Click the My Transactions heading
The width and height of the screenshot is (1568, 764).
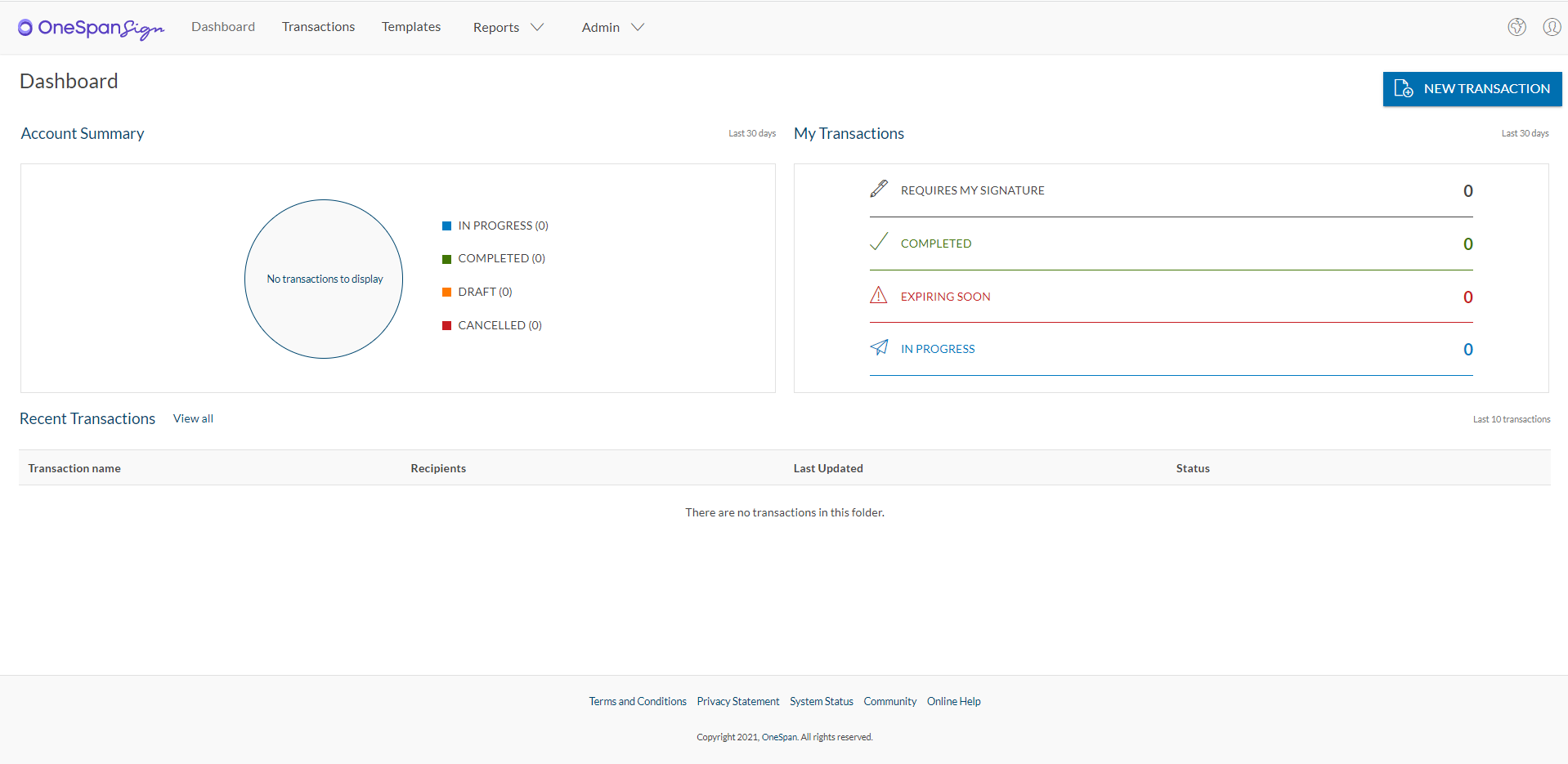pos(849,133)
